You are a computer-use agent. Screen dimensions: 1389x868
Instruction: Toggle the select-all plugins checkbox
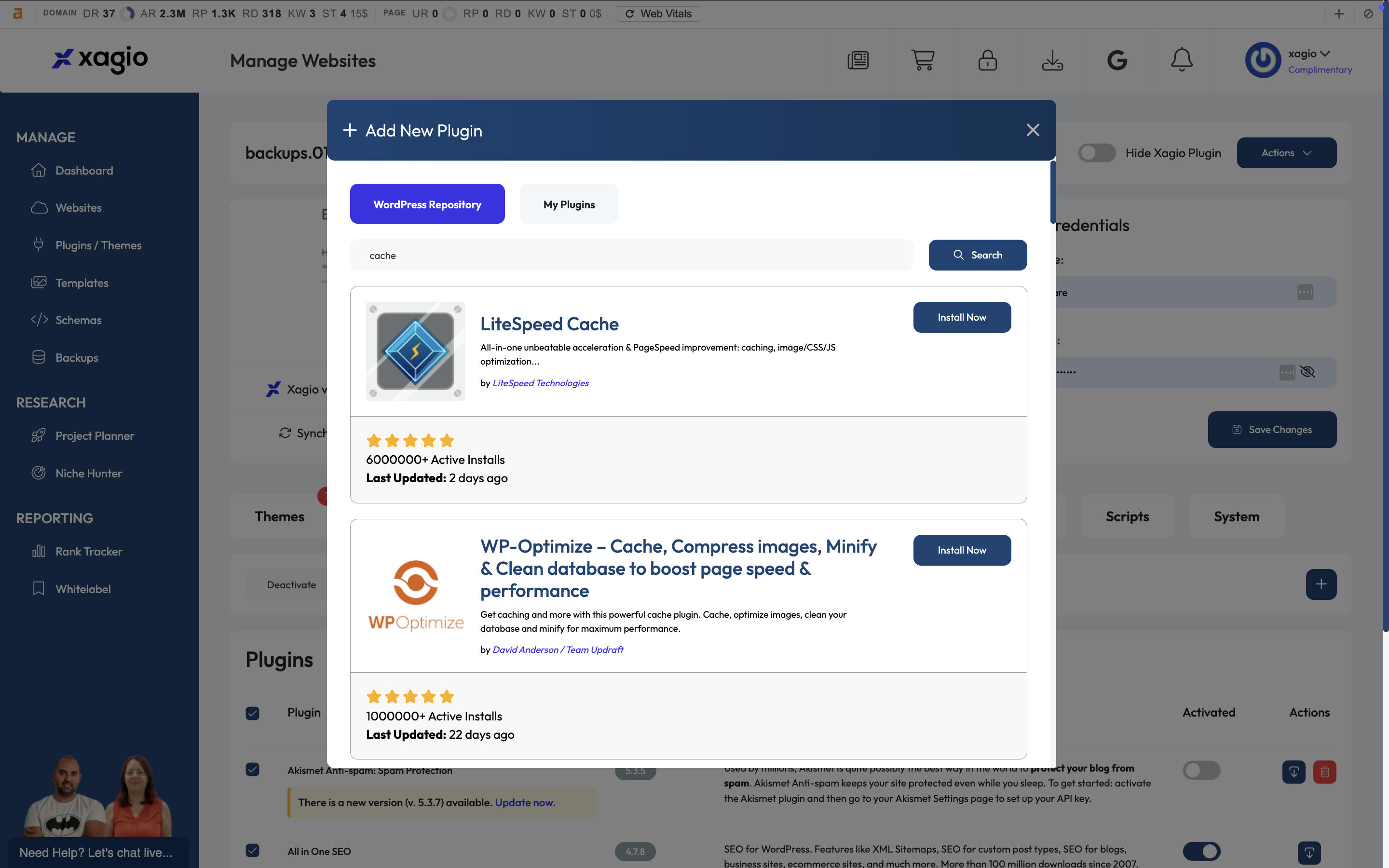pos(253,713)
